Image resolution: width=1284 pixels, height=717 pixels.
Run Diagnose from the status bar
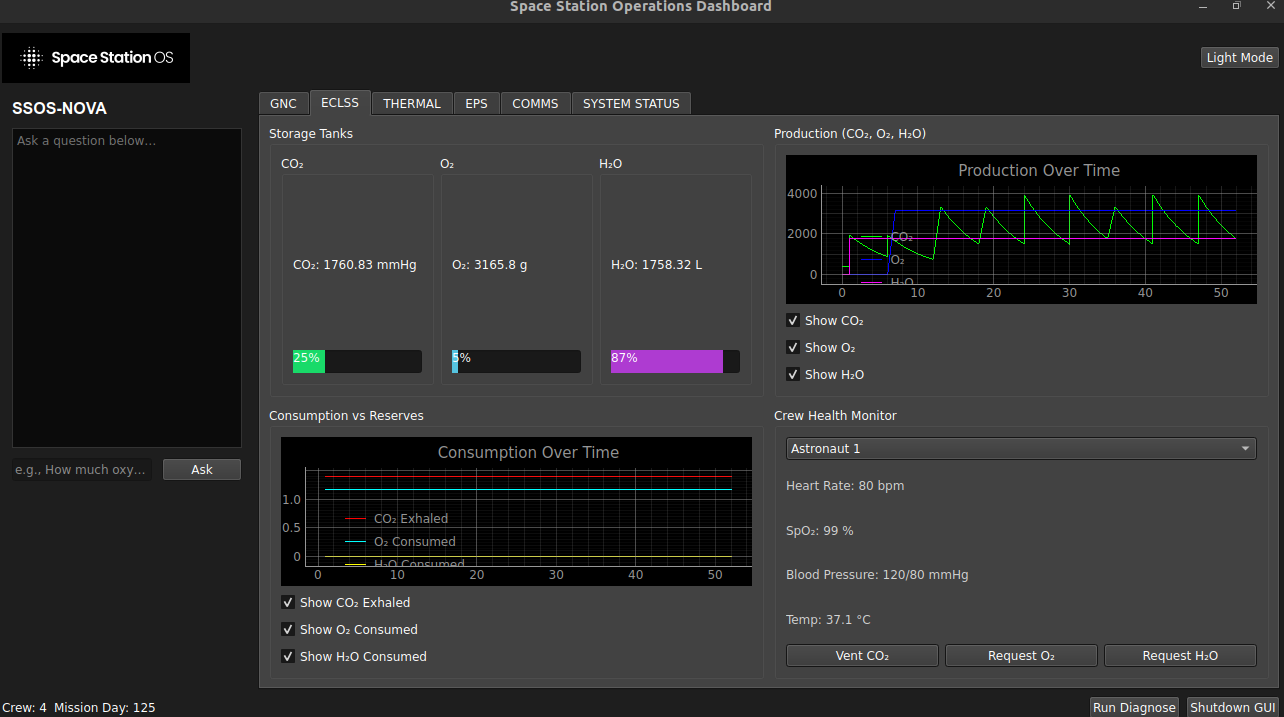(x=1134, y=707)
